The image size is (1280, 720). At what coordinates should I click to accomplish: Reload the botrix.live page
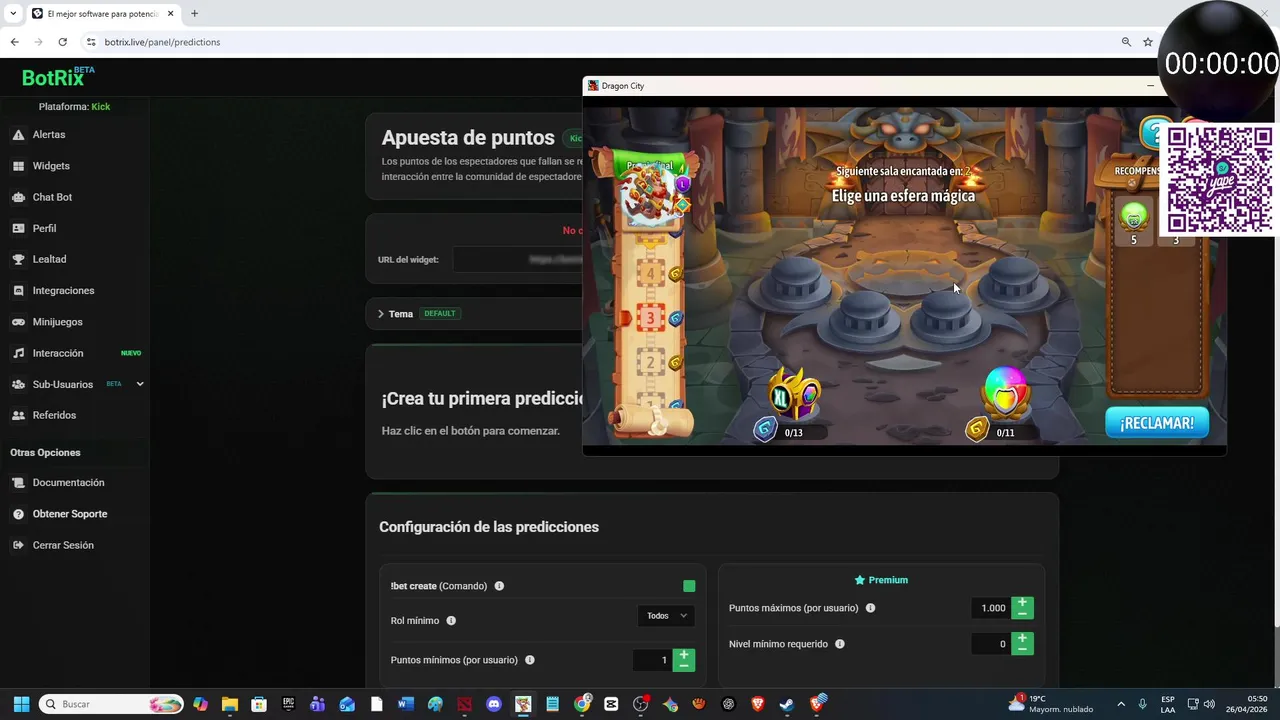pyautogui.click(x=62, y=42)
